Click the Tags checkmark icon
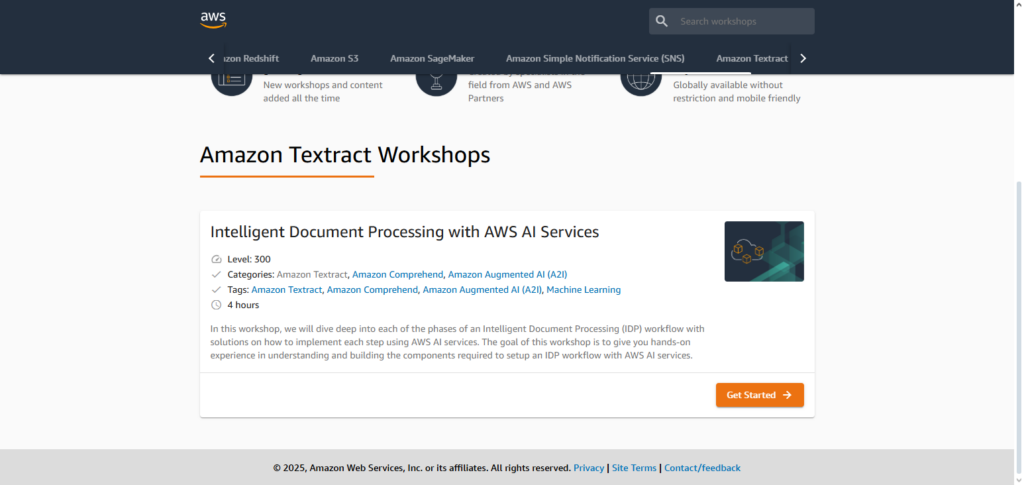Image resolution: width=1024 pixels, height=485 pixels. point(216,290)
